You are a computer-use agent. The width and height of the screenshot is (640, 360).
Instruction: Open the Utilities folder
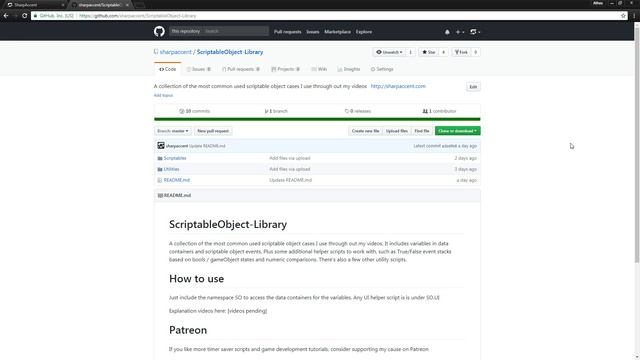pyautogui.click(x=171, y=169)
